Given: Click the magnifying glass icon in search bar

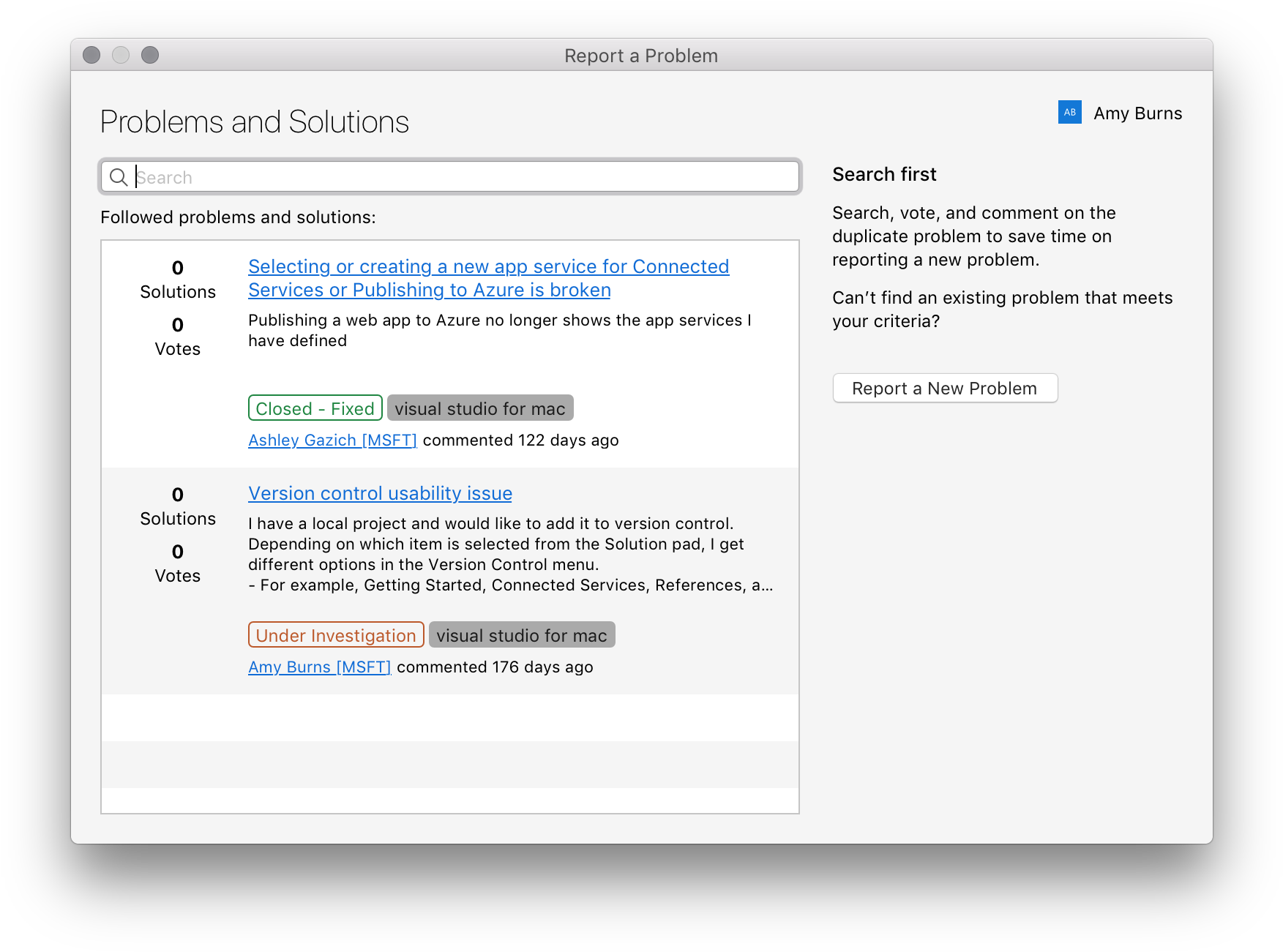Looking at the screenshot, I should click(119, 177).
